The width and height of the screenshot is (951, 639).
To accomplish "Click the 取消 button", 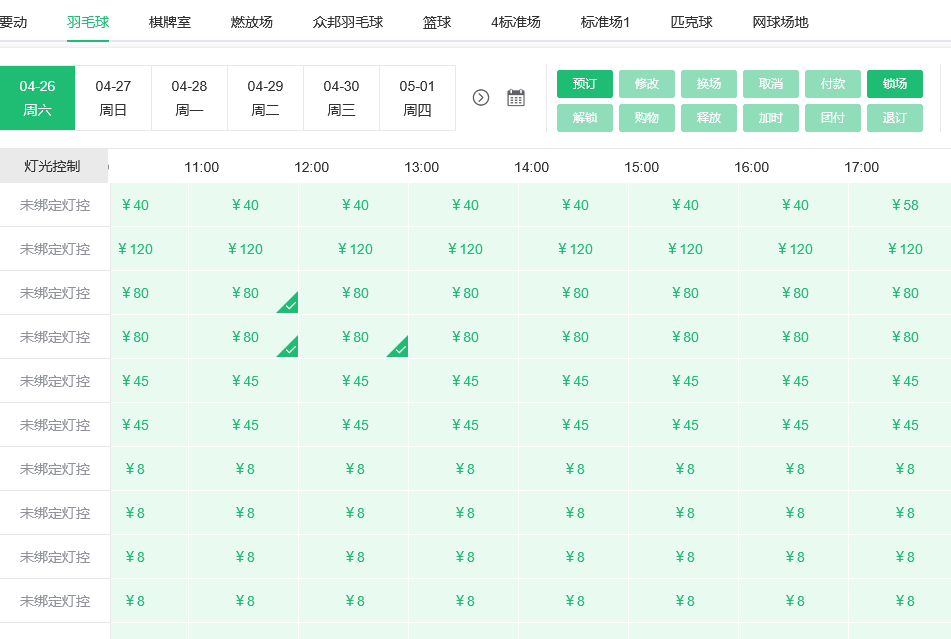I will (771, 84).
